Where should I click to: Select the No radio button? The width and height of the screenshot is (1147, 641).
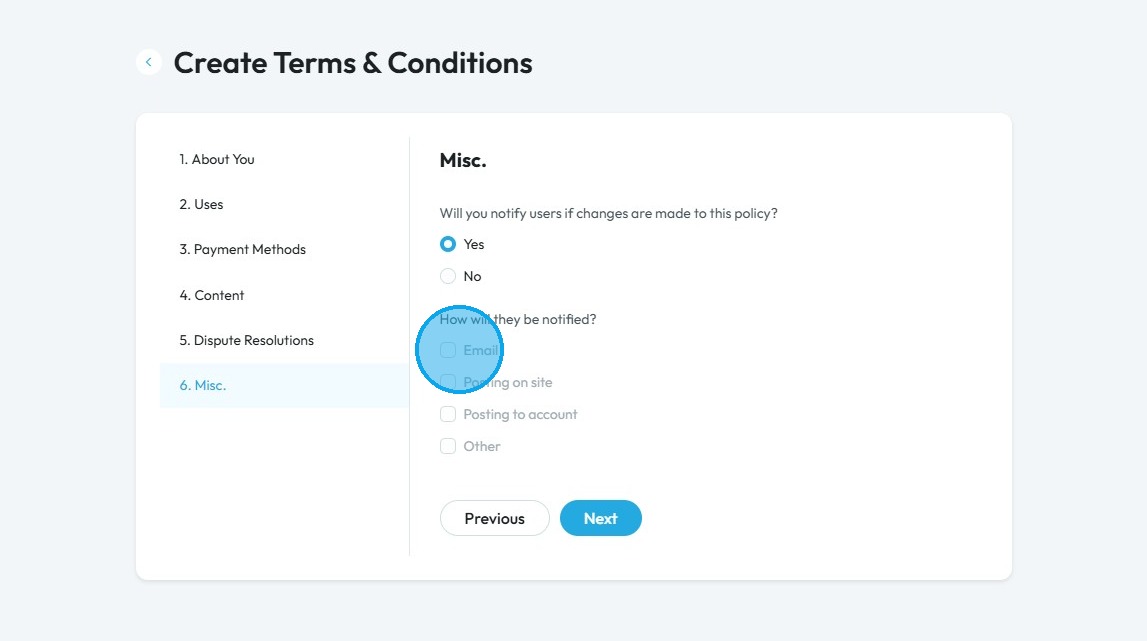pos(448,276)
